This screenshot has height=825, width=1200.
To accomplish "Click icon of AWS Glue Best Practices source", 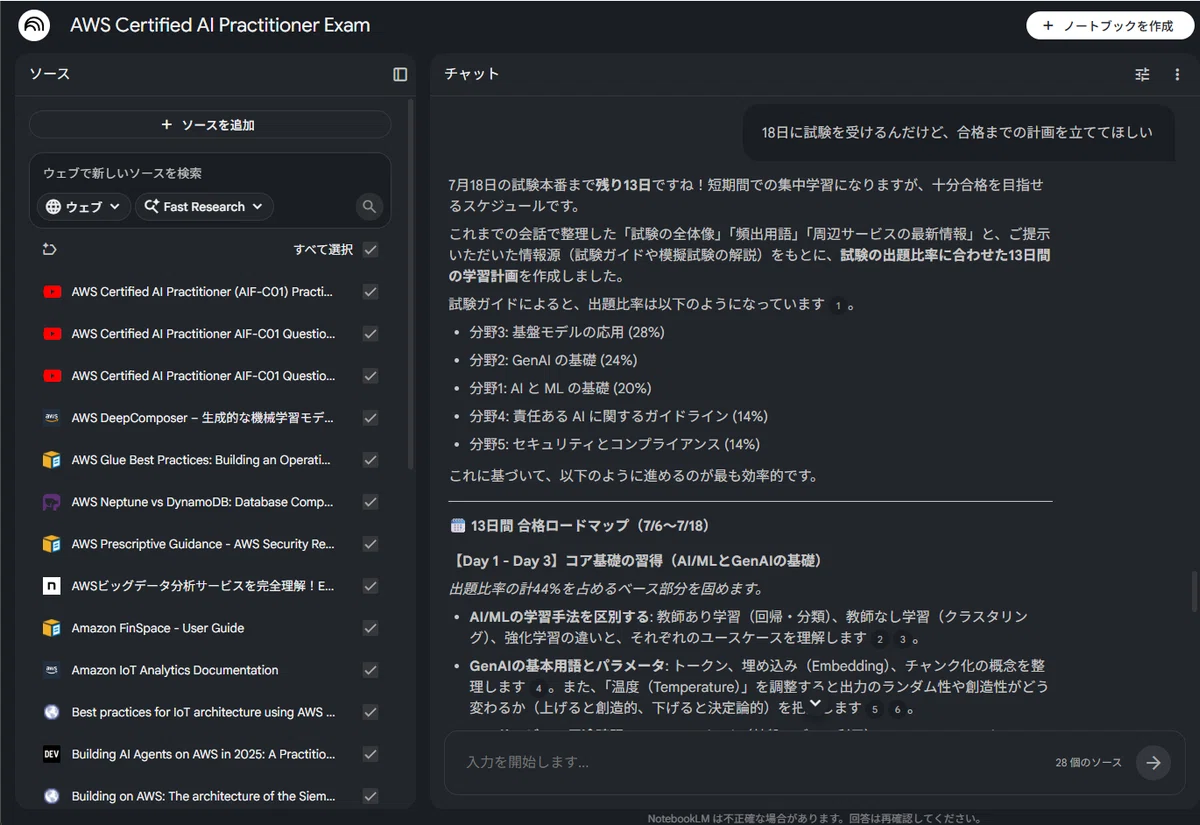I will (x=52, y=460).
